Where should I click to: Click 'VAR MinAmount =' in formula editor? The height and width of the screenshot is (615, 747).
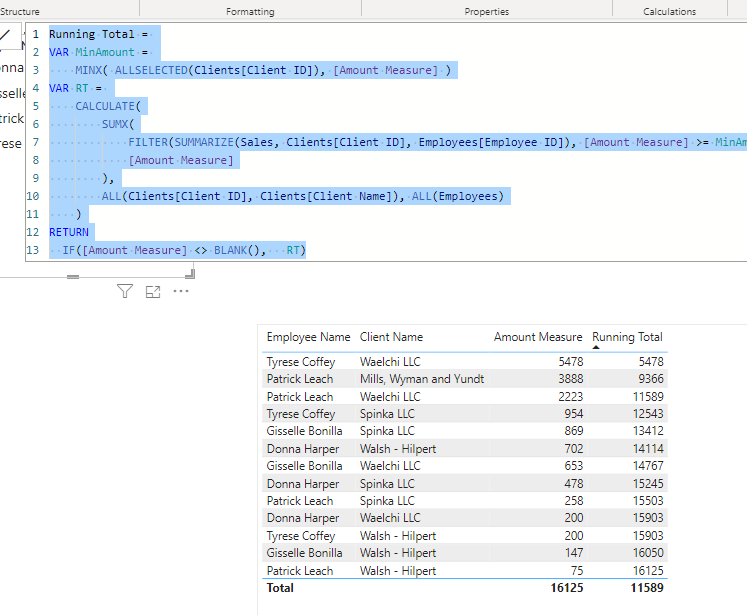[x=98, y=52]
